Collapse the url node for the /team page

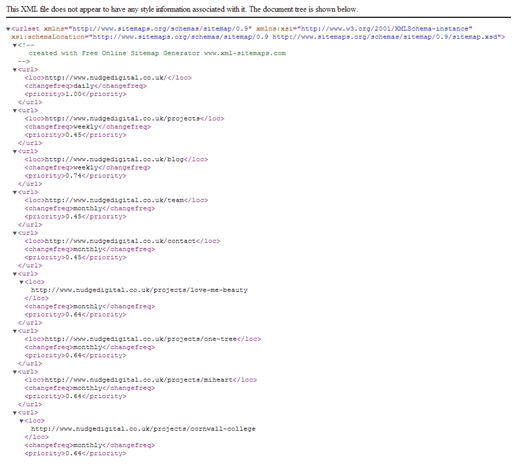[x=15, y=192]
